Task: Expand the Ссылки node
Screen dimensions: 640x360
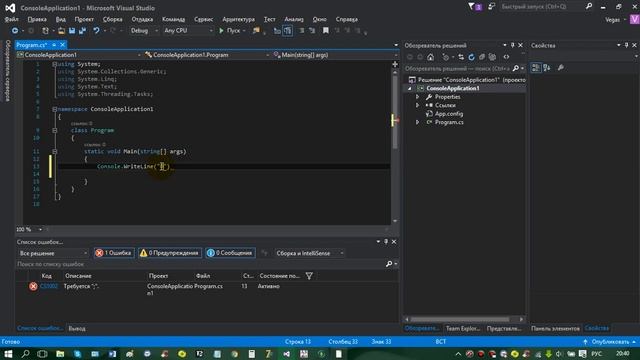Action: tap(417, 105)
